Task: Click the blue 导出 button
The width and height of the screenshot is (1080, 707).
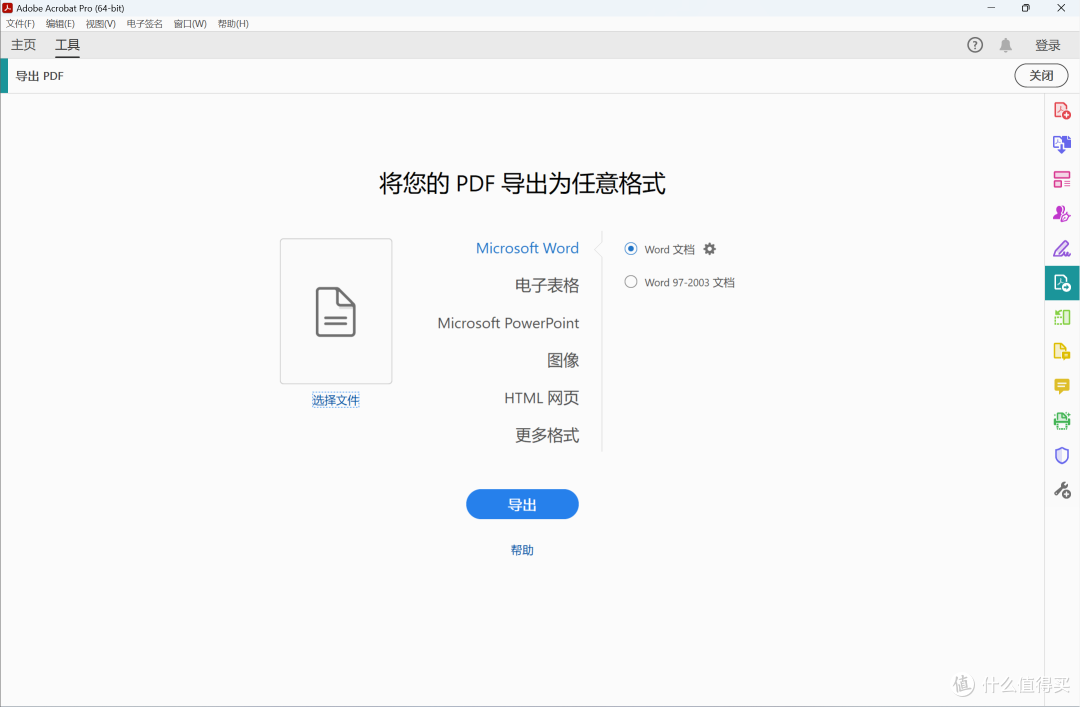Action: tap(522, 504)
